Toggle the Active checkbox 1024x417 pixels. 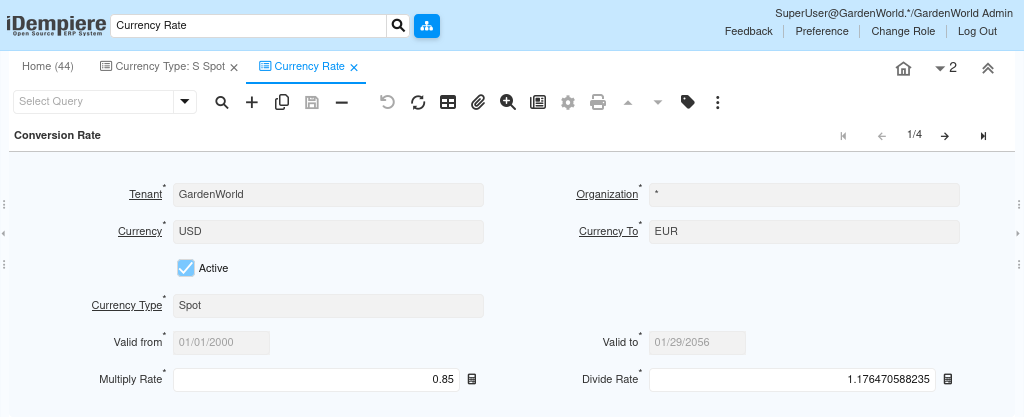(186, 268)
